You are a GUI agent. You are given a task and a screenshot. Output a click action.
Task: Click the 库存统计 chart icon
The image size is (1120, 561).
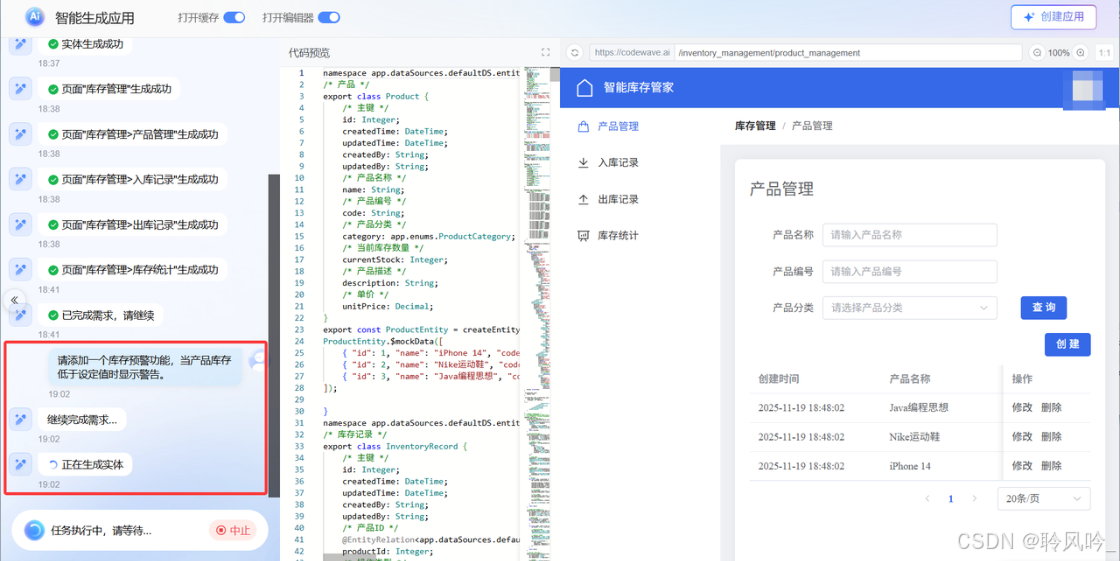pyautogui.click(x=584, y=235)
